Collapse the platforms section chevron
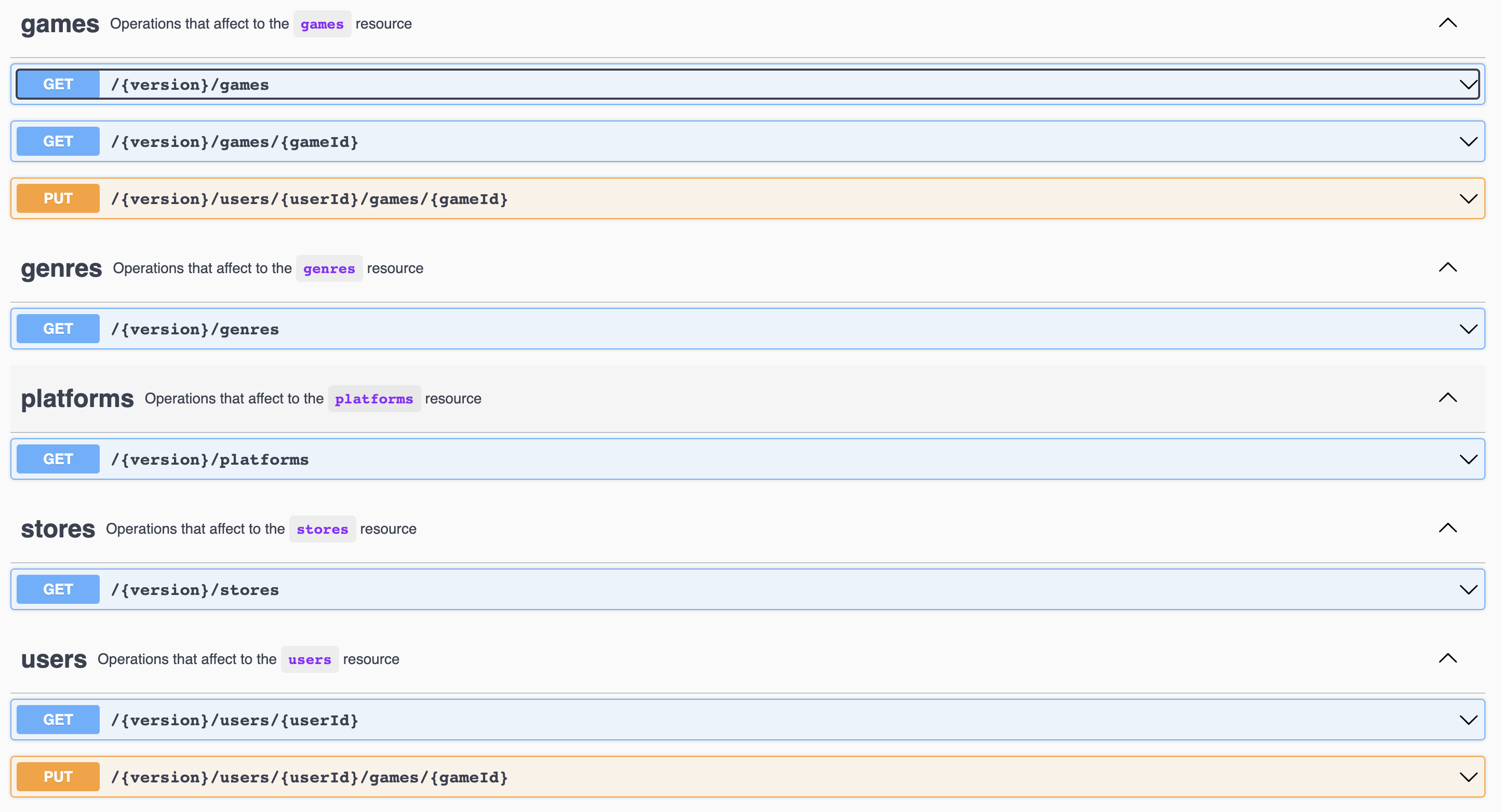Screen dimensions: 1501x812 pyautogui.click(x=1448, y=398)
